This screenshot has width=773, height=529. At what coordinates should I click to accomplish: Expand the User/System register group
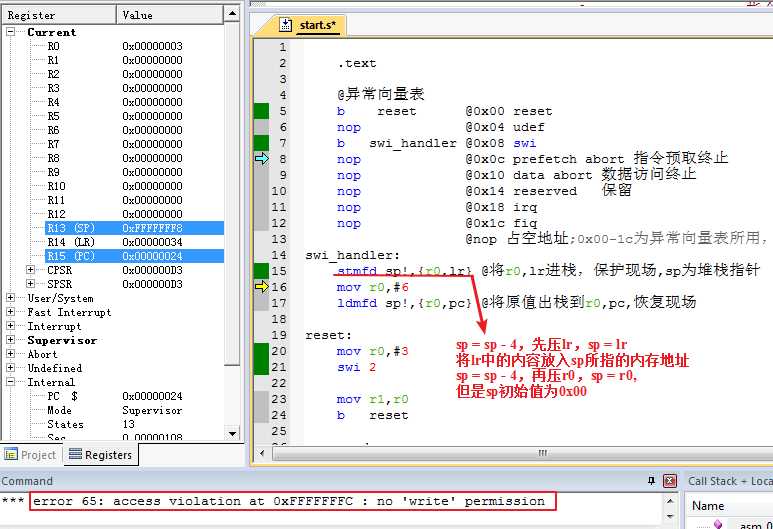(x=10, y=297)
